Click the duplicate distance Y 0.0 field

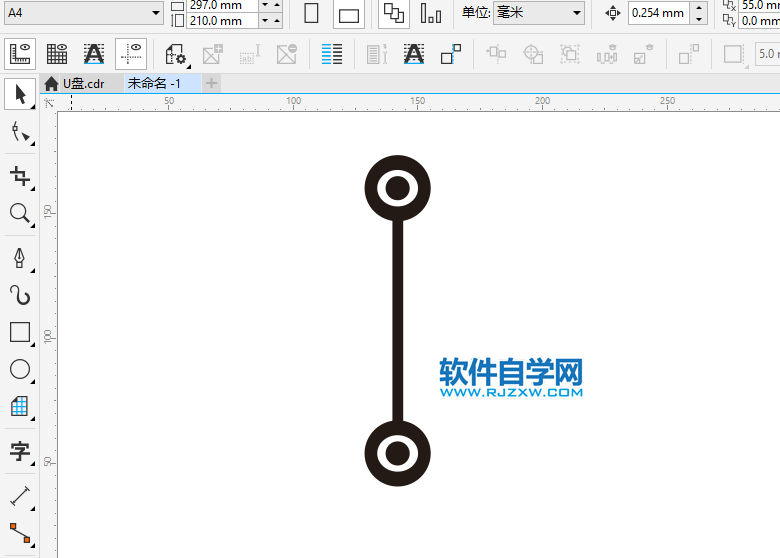click(759, 21)
